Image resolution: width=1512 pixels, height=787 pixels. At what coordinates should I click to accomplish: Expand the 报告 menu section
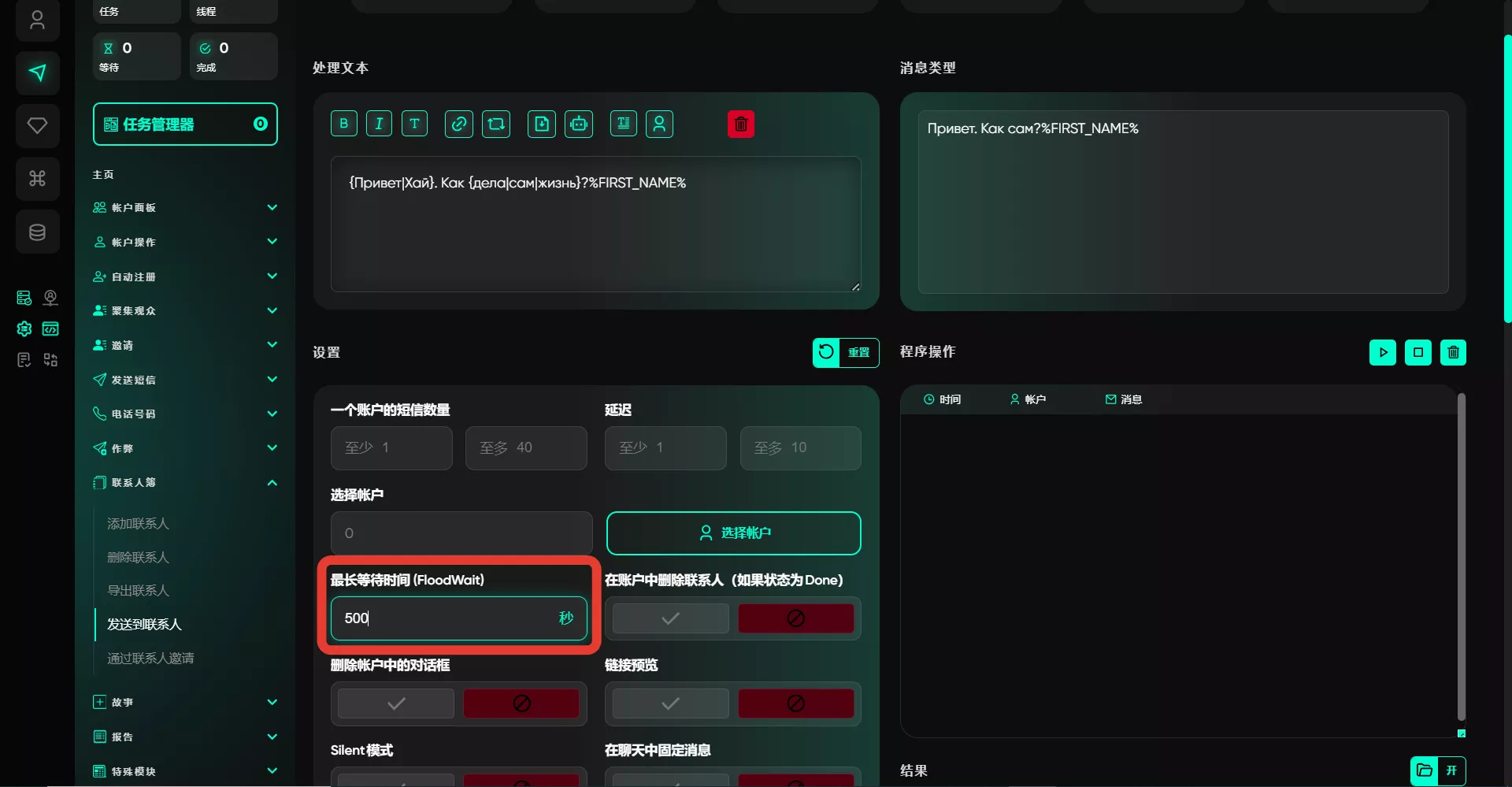(x=185, y=737)
